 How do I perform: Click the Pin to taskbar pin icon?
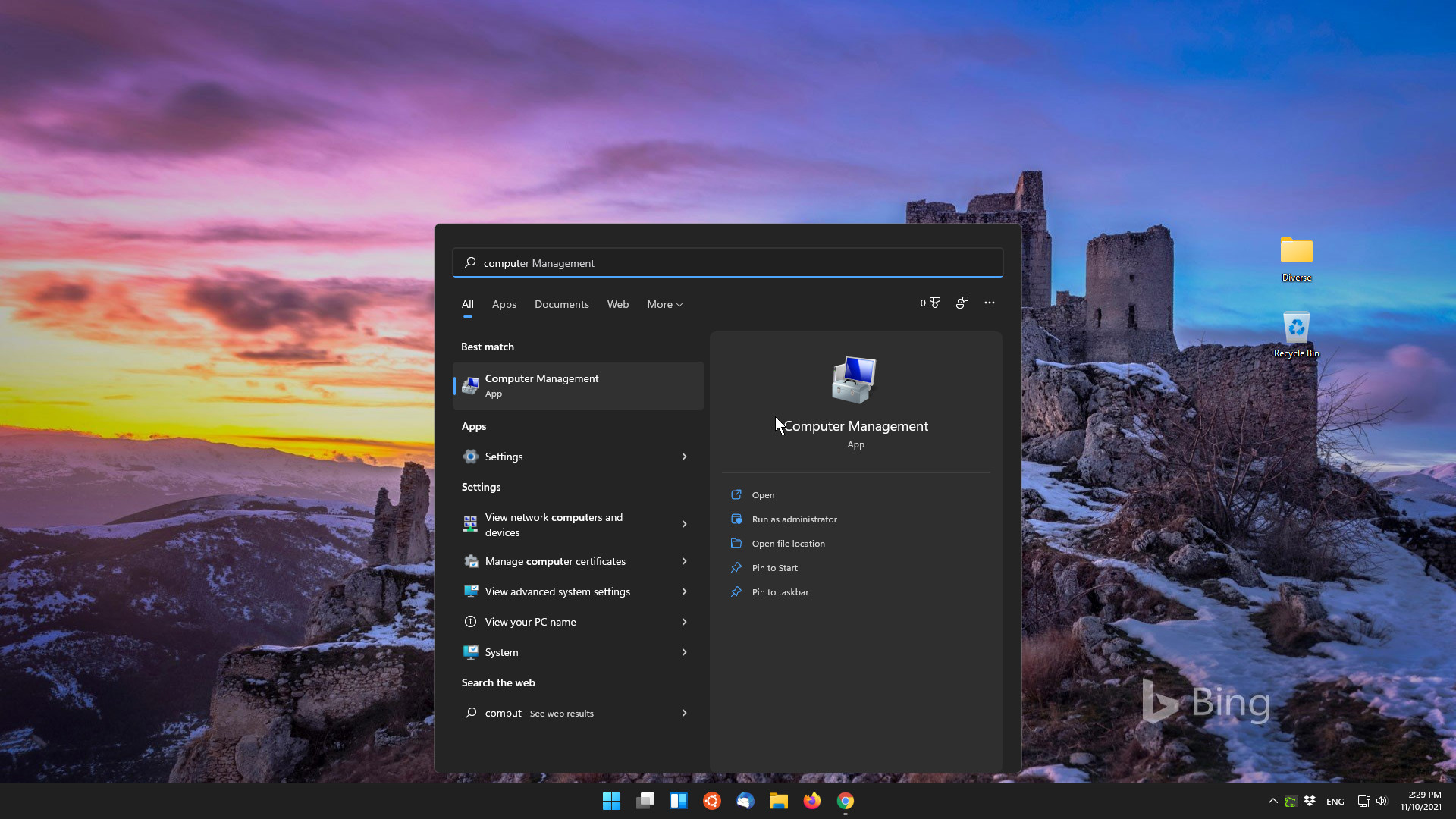pyautogui.click(x=736, y=591)
